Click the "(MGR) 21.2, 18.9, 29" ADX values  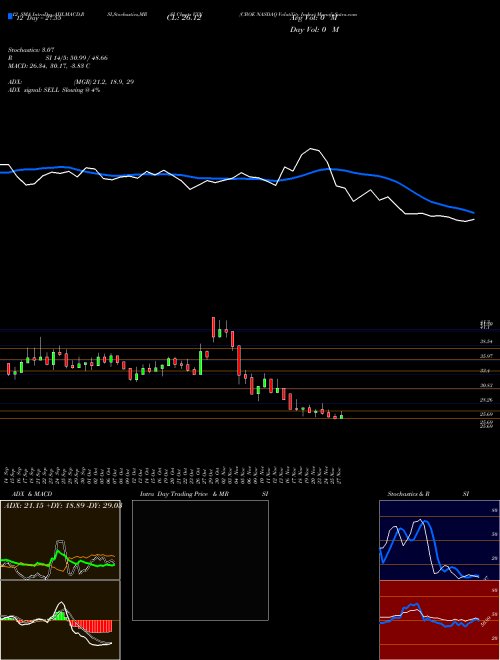(x=104, y=82)
